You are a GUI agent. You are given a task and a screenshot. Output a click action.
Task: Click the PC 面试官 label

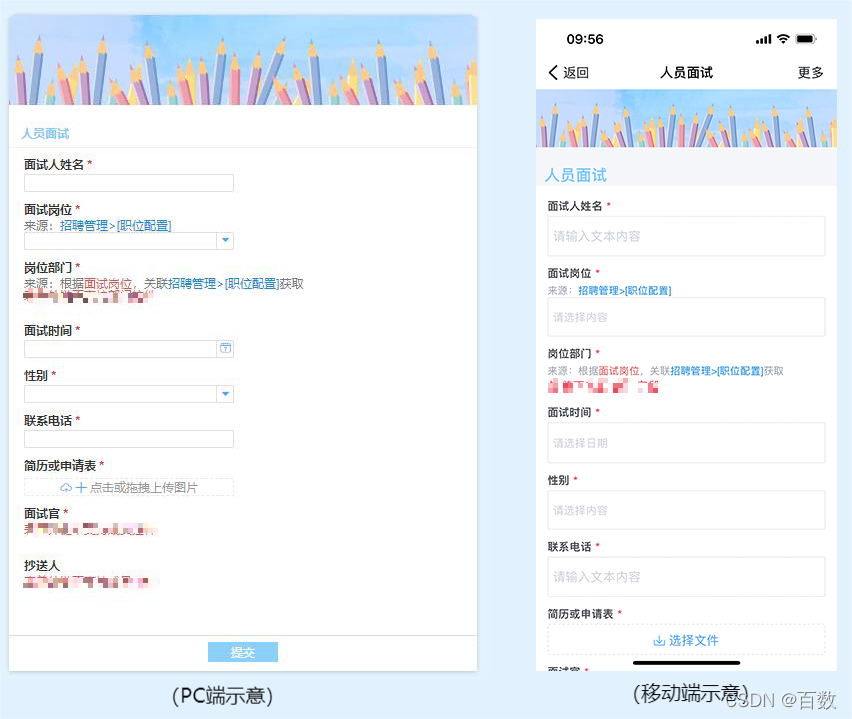(x=42, y=514)
